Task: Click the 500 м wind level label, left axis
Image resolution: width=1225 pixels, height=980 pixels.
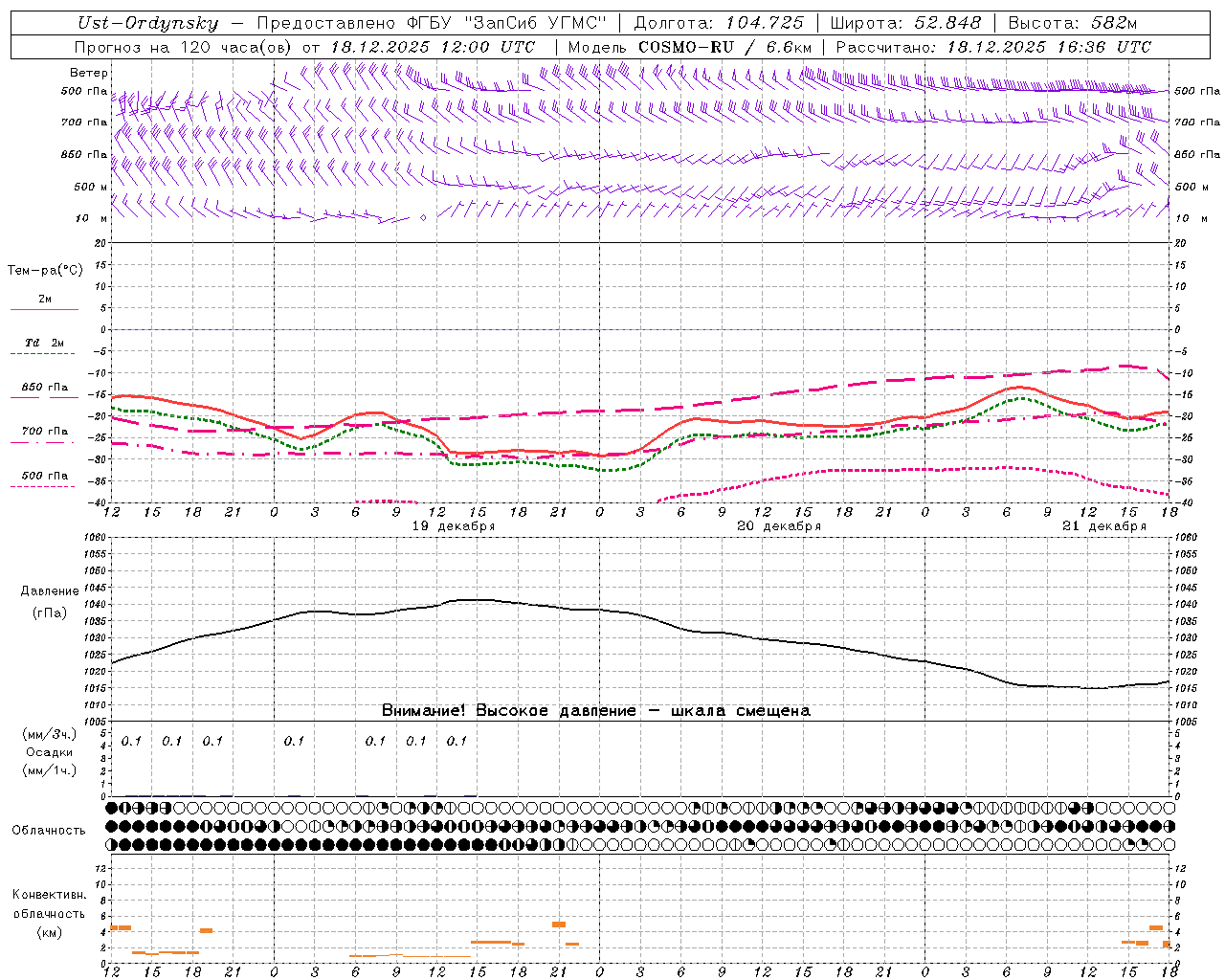Action: tap(91, 187)
